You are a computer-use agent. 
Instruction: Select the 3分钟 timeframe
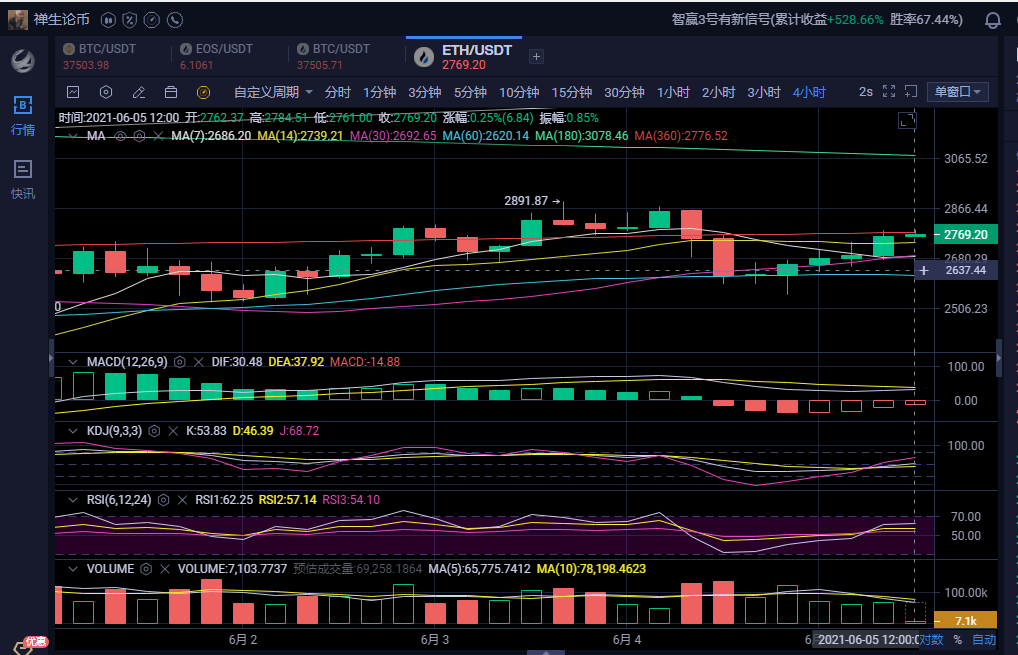click(425, 92)
